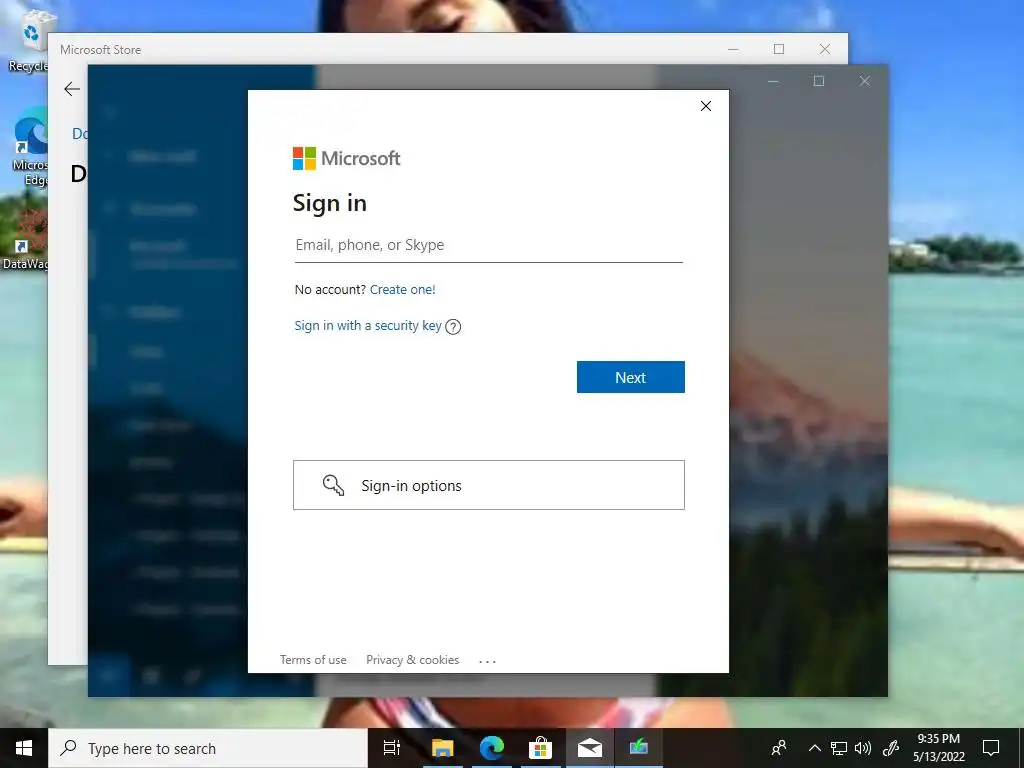Screen dimensions: 1024x768
Task: Open the pen workspace tray icon
Action: [891, 748]
